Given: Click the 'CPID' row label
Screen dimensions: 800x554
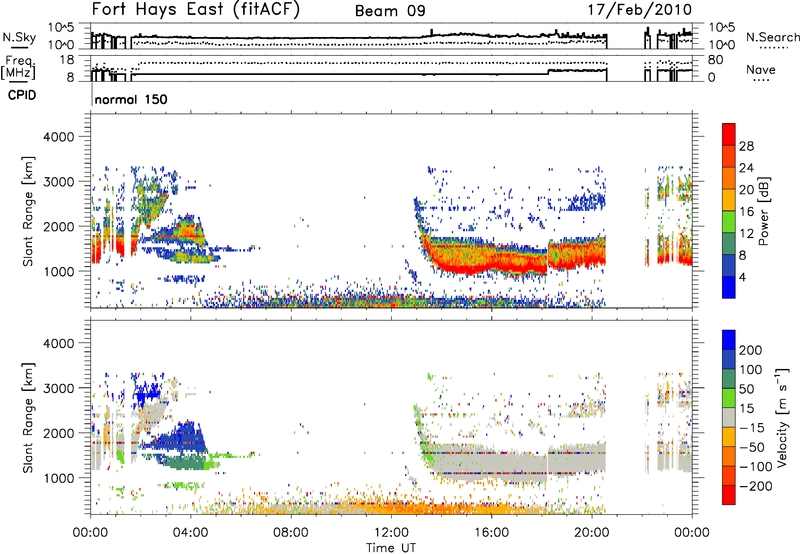Looking at the screenshot, I should (22, 95).
